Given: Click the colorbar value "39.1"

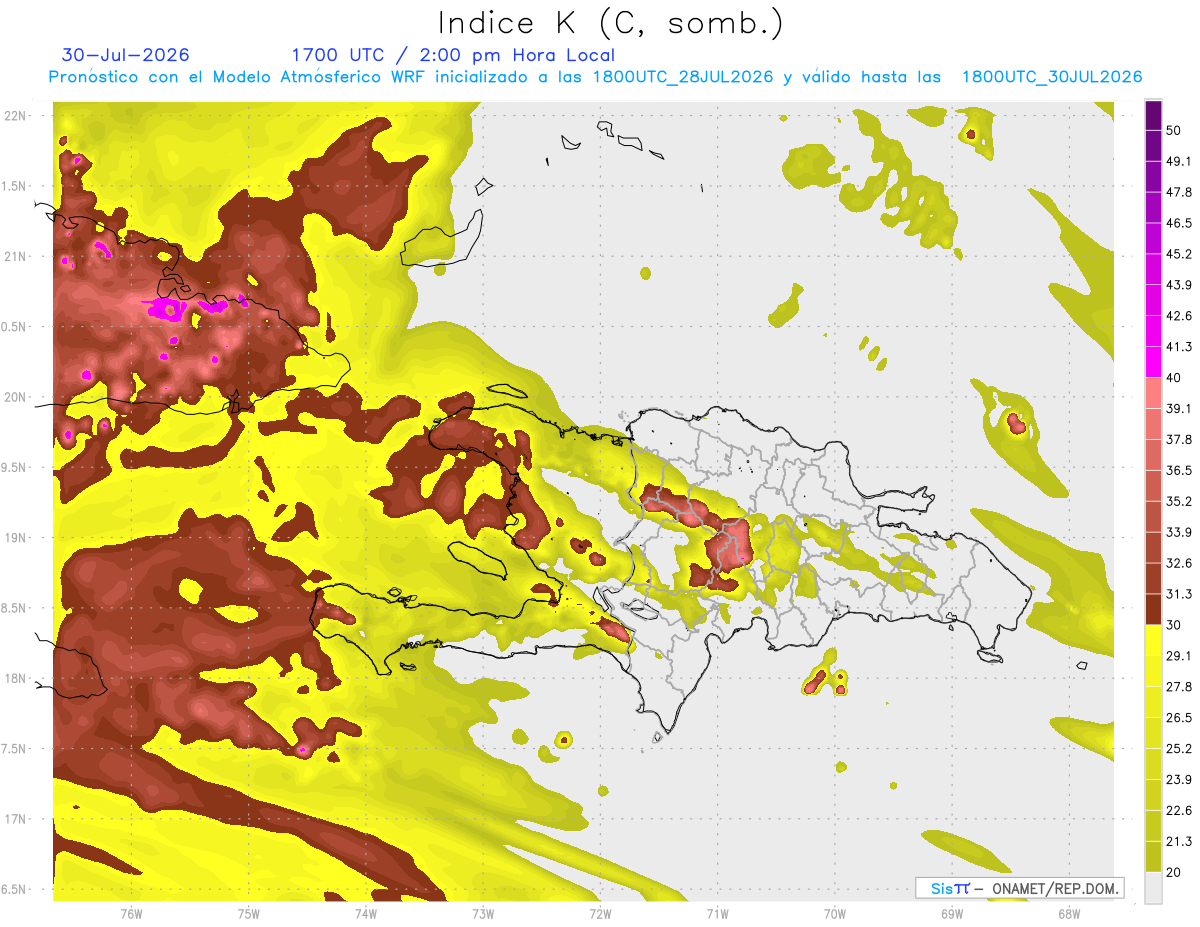Looking at the screenshot, I should 1178,408.
